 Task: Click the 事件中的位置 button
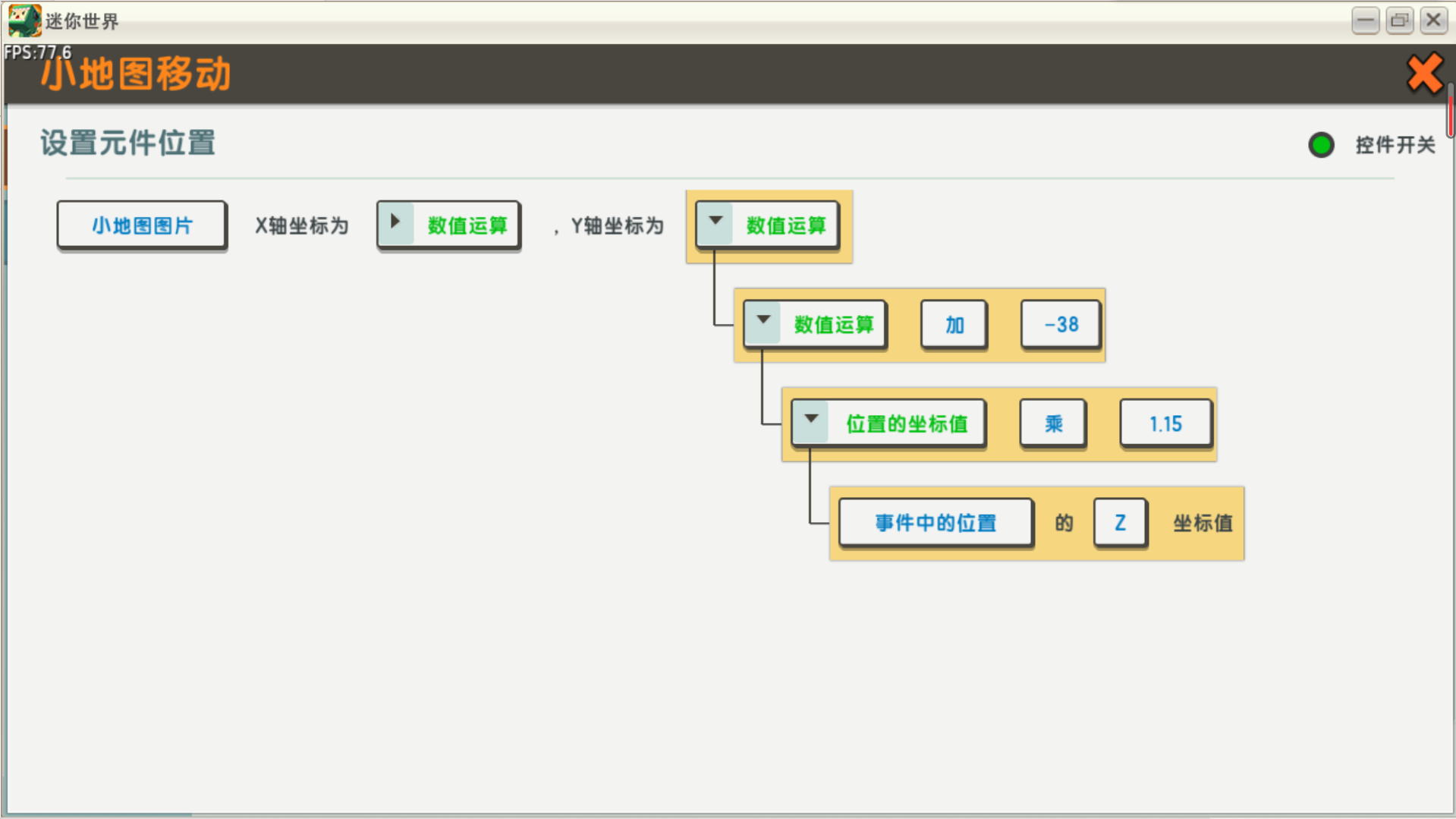click(x=936, y=523)
